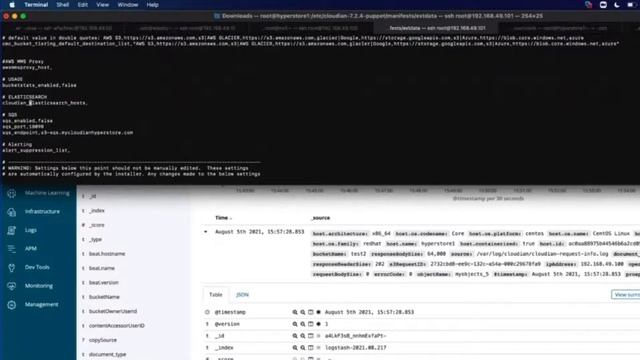Toggle column for _index in table

click(311, 348)
